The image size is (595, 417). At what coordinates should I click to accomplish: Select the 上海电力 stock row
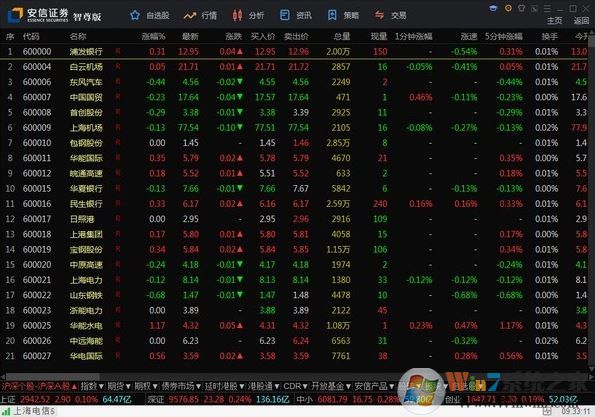click(x=294, y=280)
